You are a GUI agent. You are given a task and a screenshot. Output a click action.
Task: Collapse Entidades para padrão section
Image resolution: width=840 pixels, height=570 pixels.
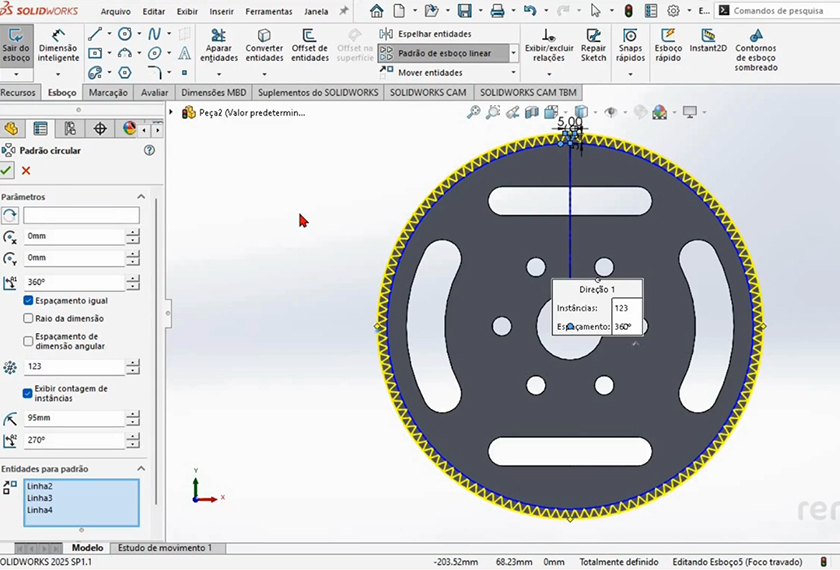tap(141, 469)
